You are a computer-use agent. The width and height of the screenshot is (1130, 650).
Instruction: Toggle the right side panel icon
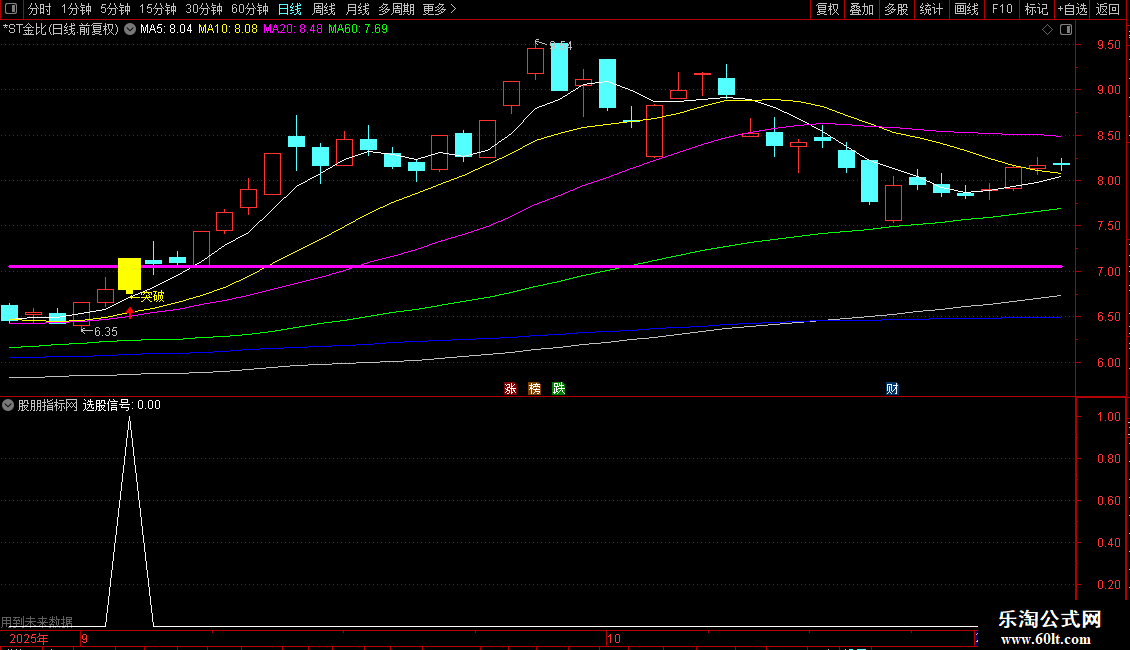1066,29
